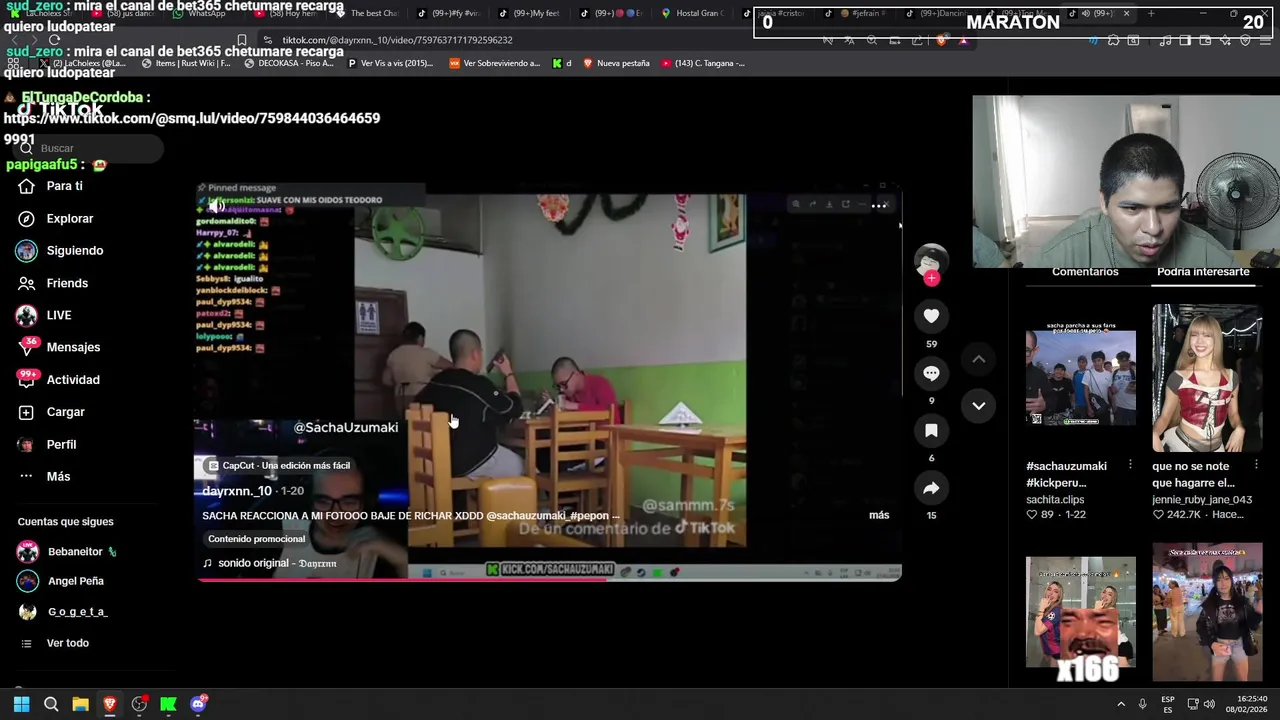The image size is (1280, 720).
Task: Open Ver Sobreviviendo a bookmark
Action: [494, 63]
